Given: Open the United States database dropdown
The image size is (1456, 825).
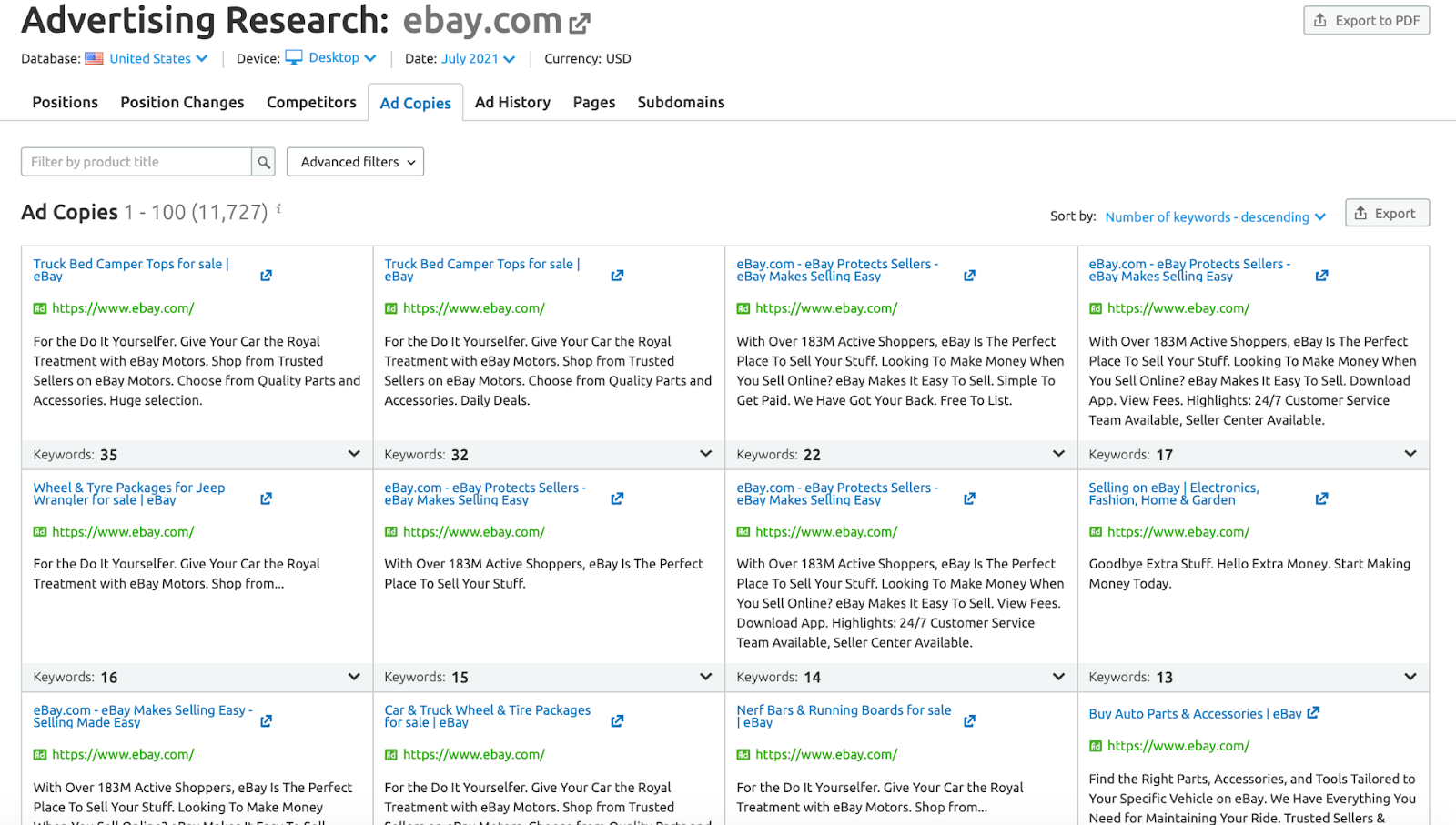Looking at the screenshot, I should (x=158, y=58).
